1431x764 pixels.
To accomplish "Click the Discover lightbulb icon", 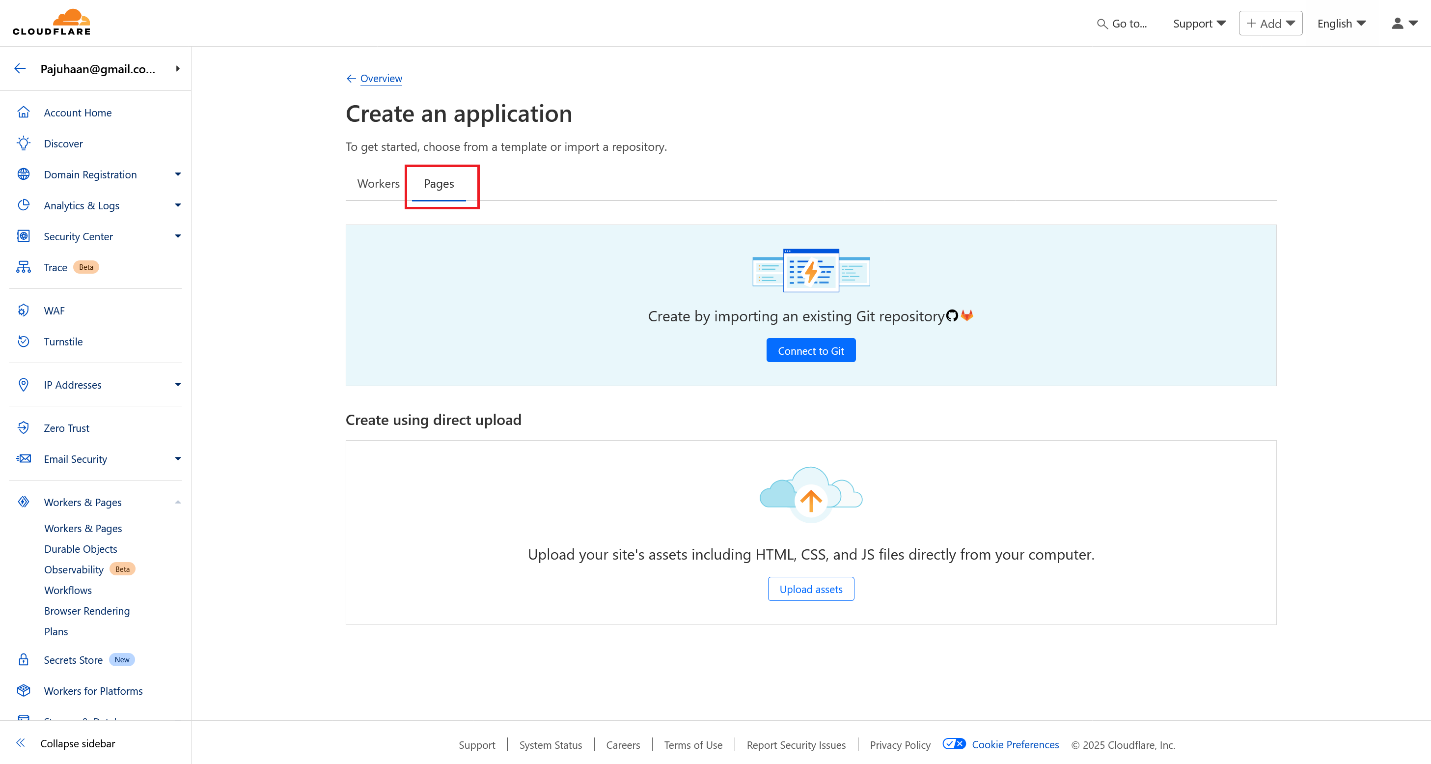I will coord(24,144).
